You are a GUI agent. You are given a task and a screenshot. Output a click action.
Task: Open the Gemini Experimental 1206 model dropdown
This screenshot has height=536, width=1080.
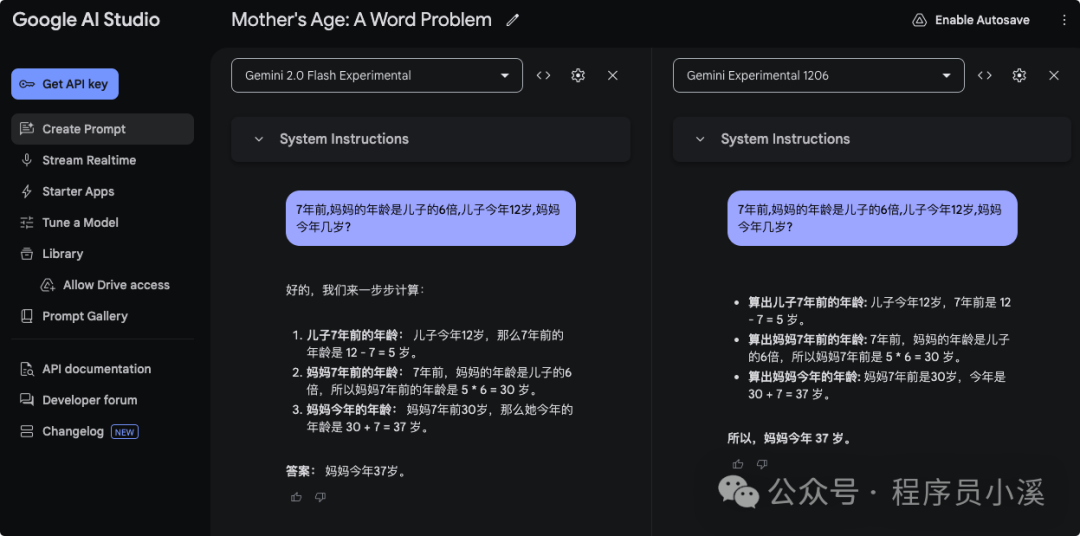click(818, 76)
